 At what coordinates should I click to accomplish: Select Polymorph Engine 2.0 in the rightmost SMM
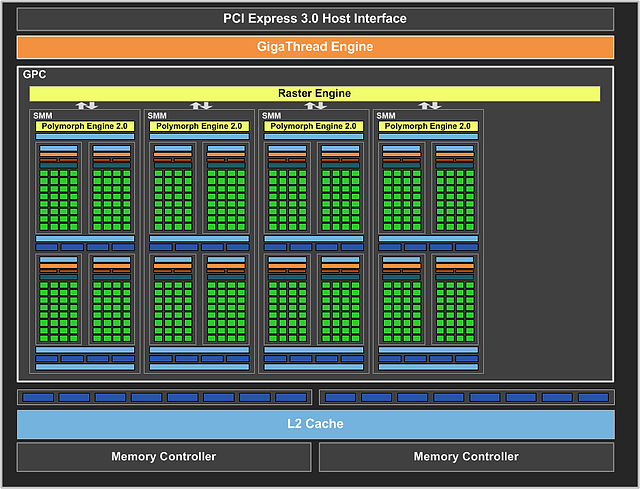coord(428,126)
